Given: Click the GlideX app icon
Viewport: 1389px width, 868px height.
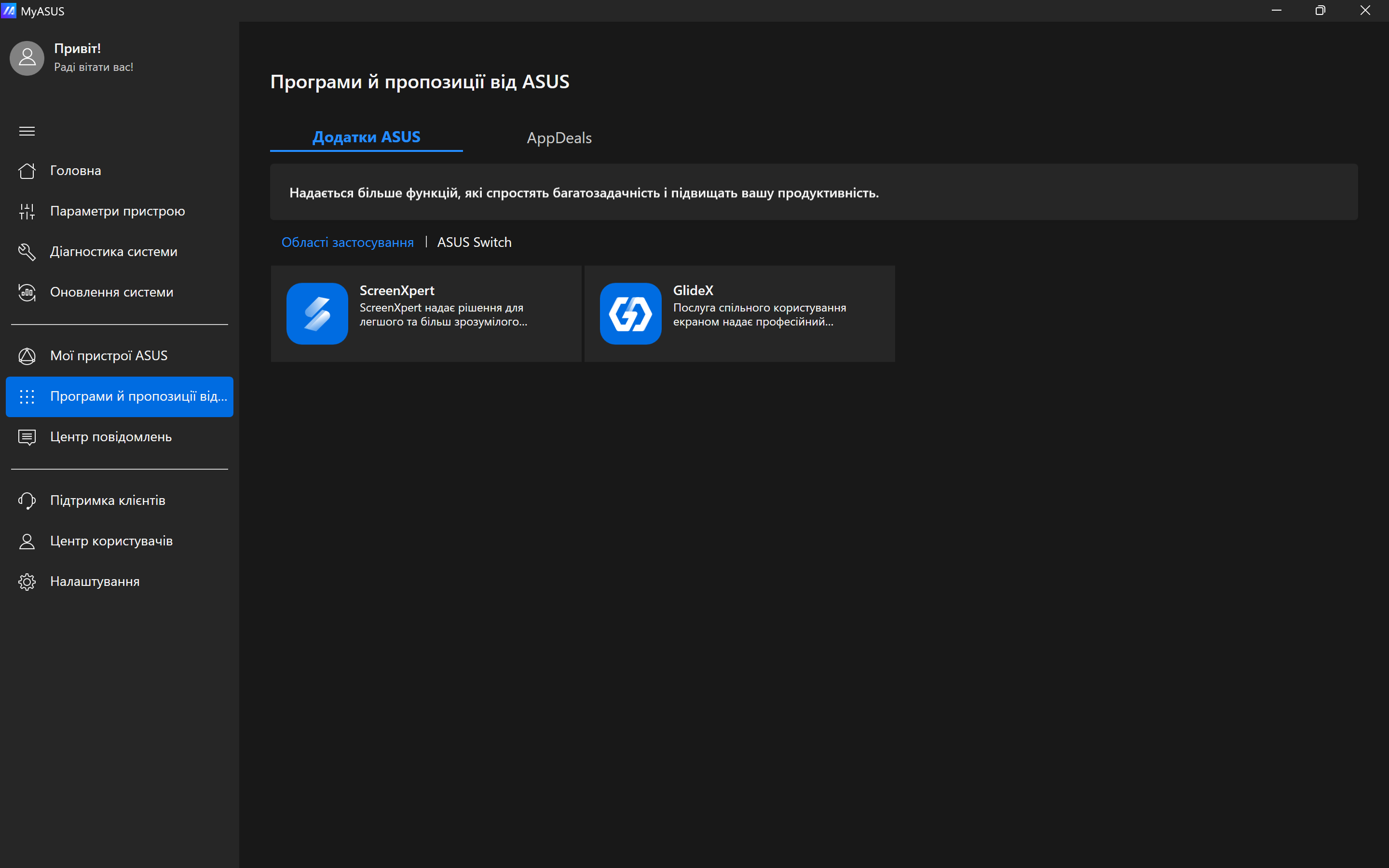Looking at the screenshot, I should point(630,313).
